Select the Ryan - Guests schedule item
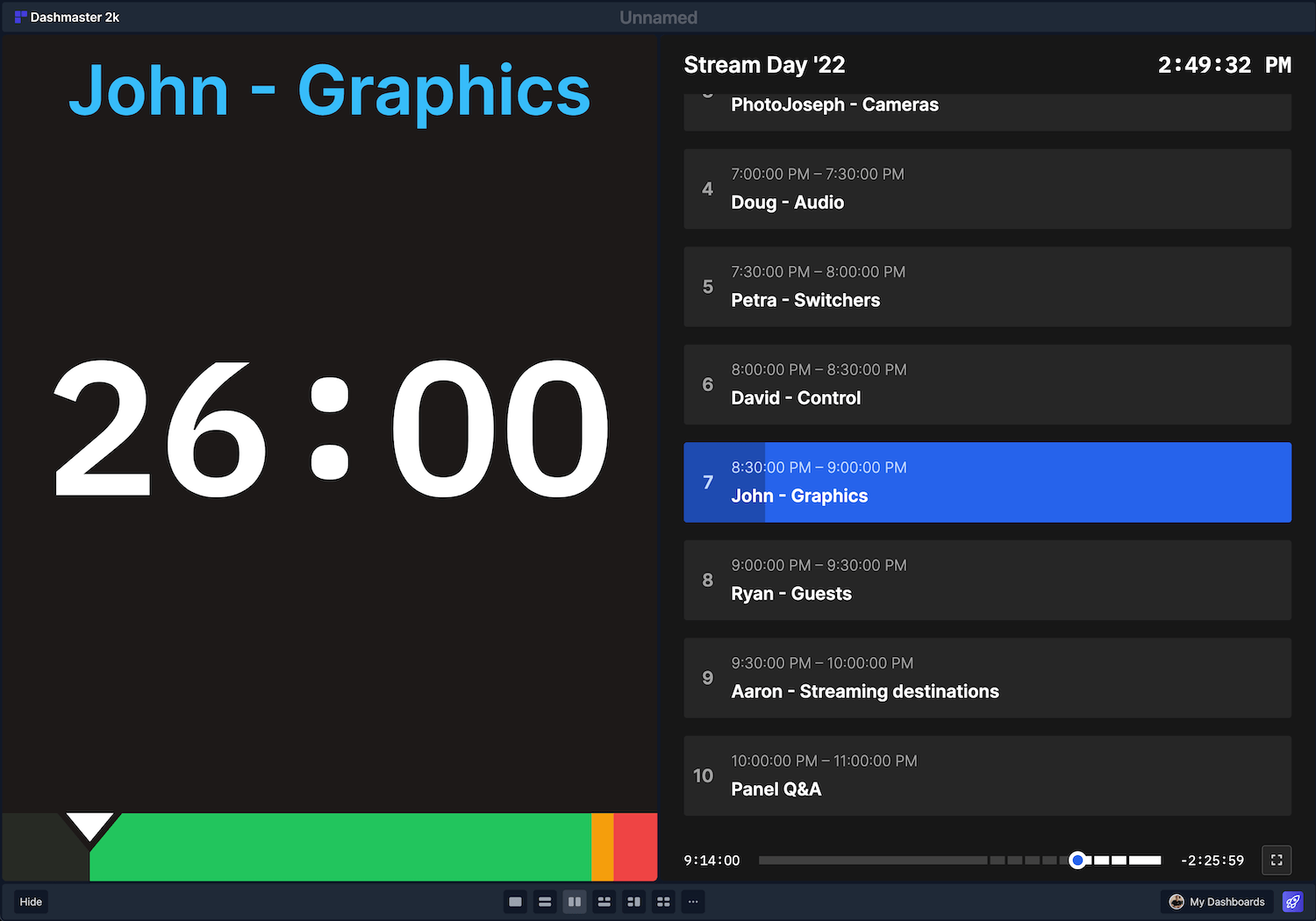 [987, 580]
